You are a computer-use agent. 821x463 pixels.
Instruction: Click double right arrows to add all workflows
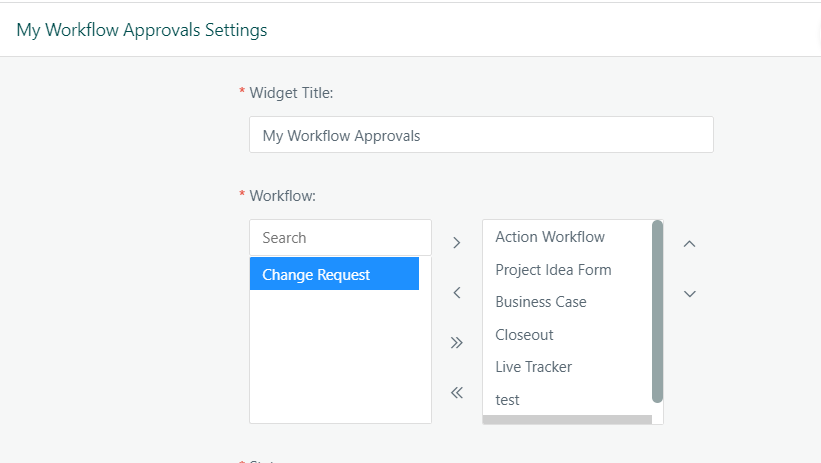[x=456, y=342]
